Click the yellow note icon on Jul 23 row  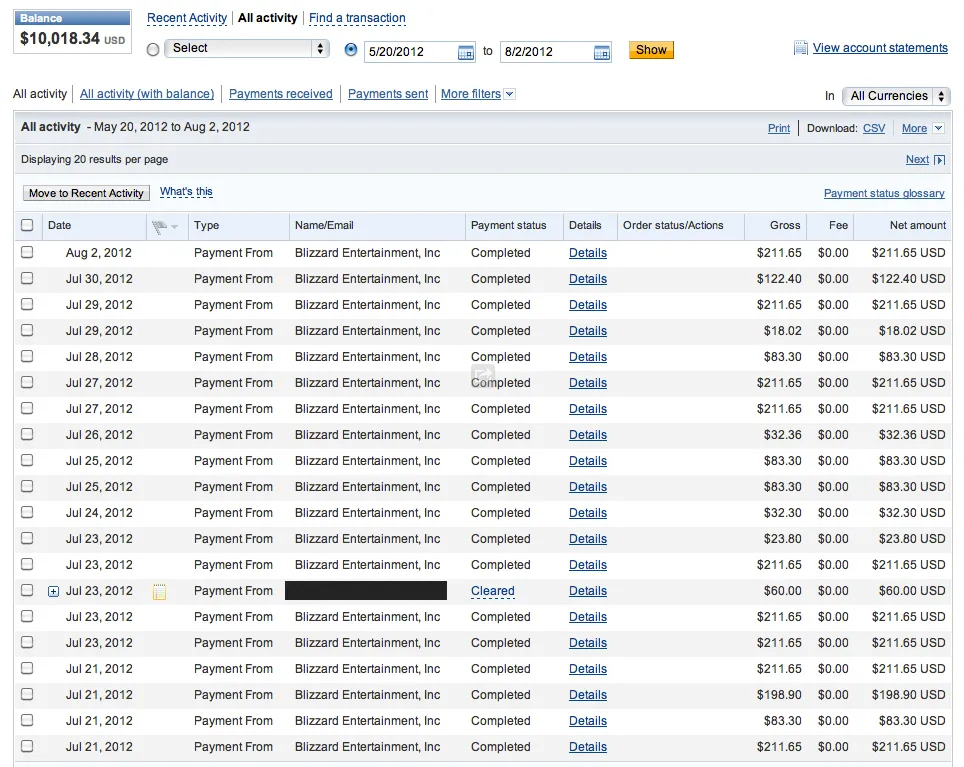(x=159, y=592)
